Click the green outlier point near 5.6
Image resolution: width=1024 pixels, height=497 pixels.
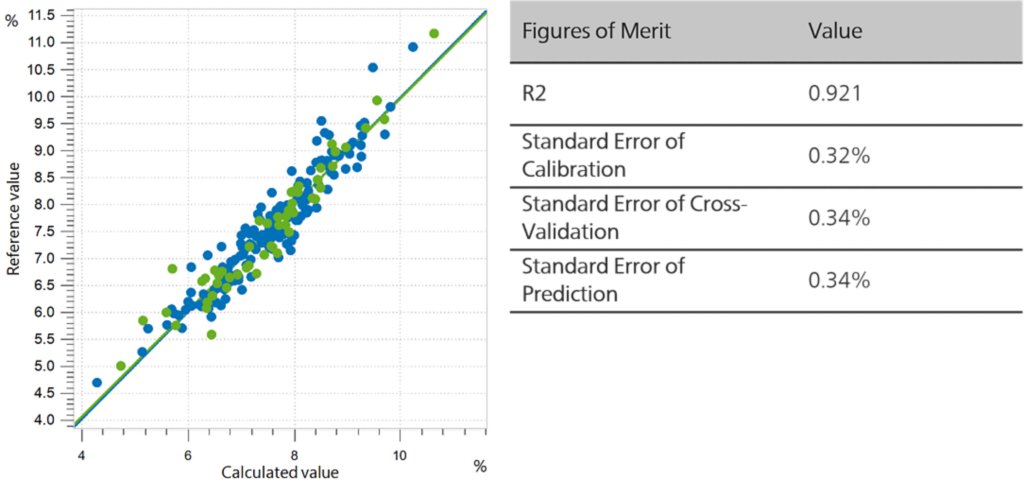tap(211, 334)
